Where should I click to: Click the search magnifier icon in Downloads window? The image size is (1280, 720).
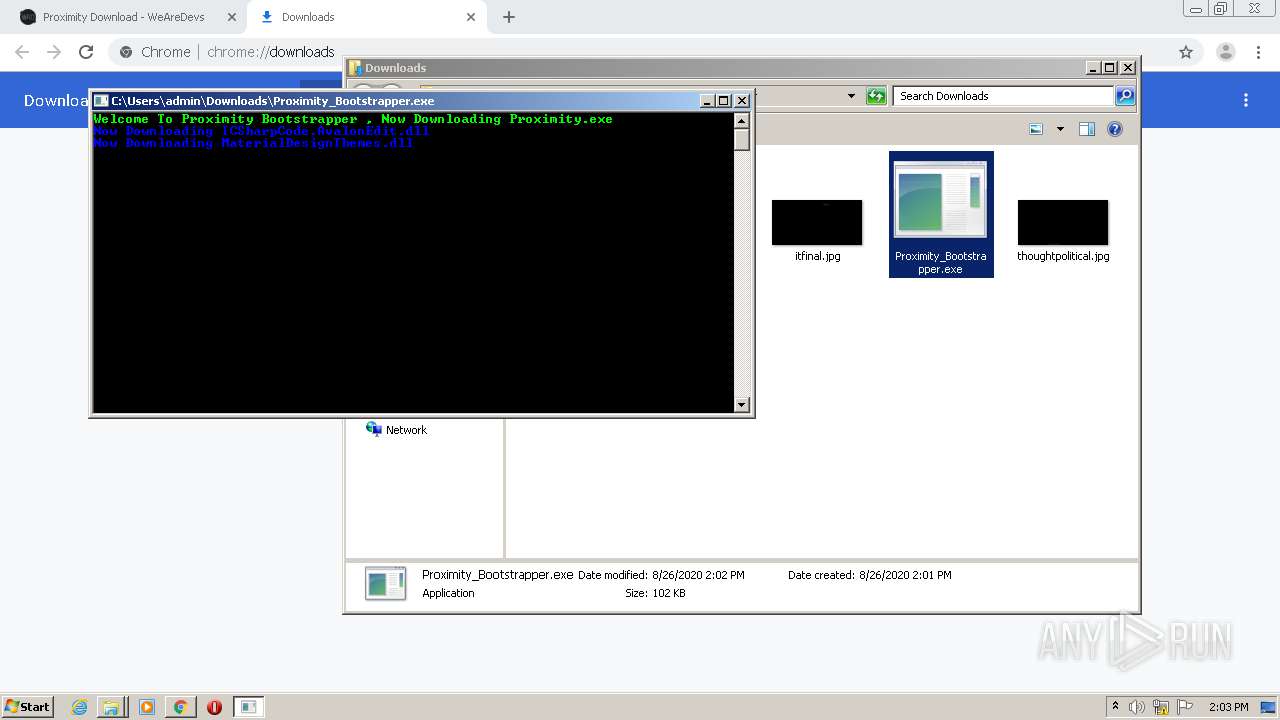pos(1125,96)
